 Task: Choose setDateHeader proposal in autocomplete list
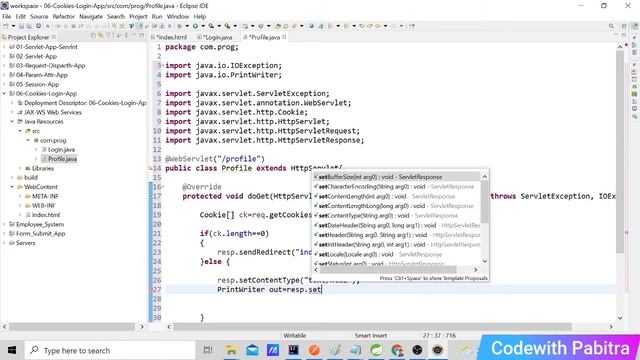tap(397, 225)
